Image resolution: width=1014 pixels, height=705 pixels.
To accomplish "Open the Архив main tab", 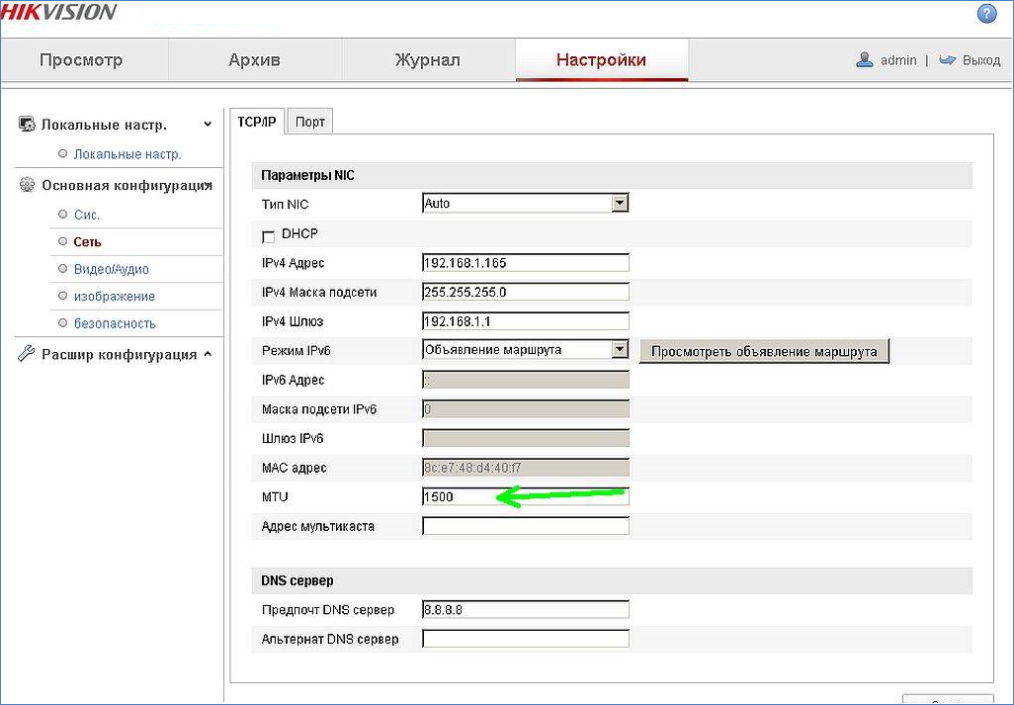I will pos(254,60).
